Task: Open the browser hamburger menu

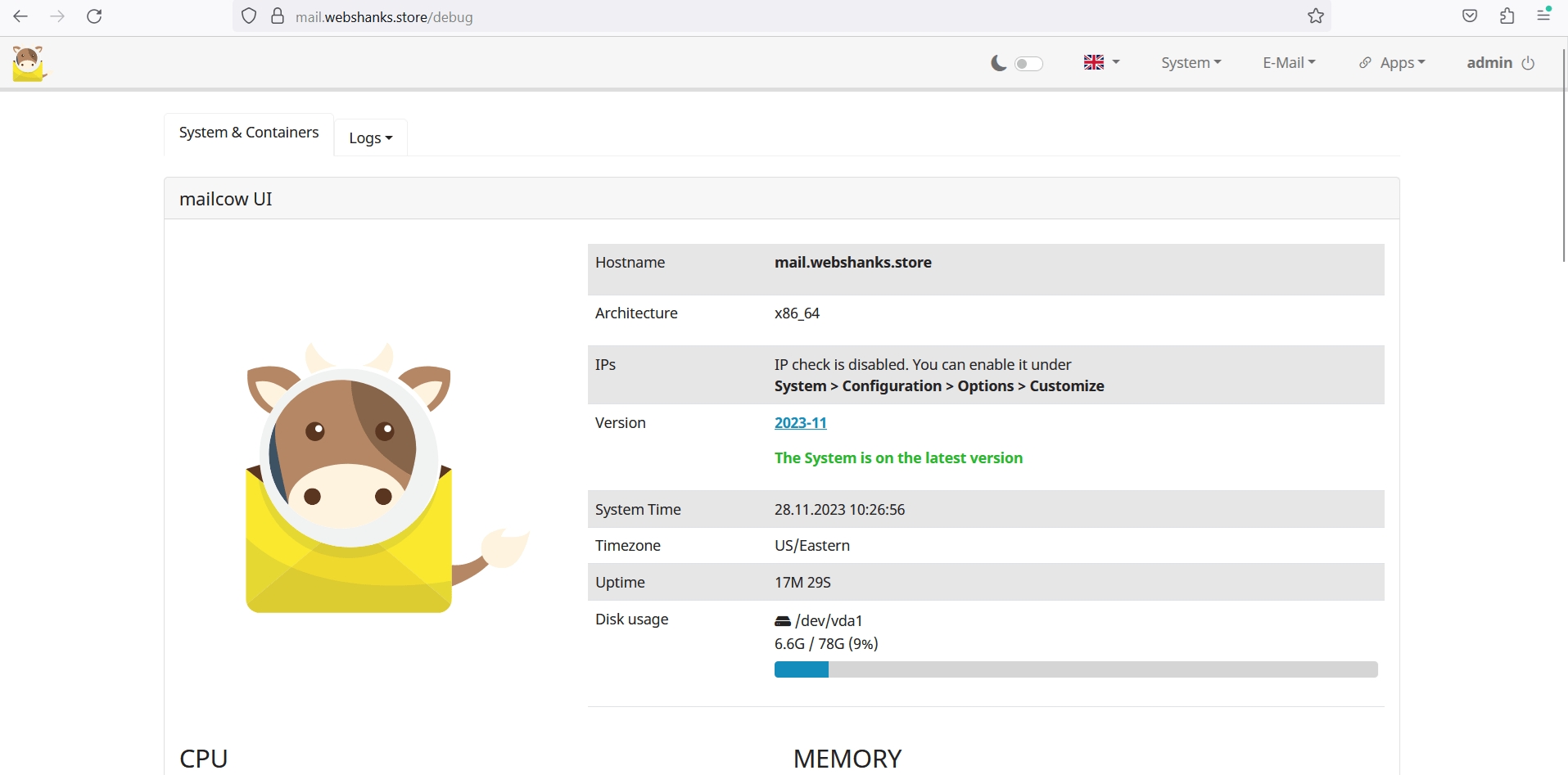Action: (x=1543, y=16)
